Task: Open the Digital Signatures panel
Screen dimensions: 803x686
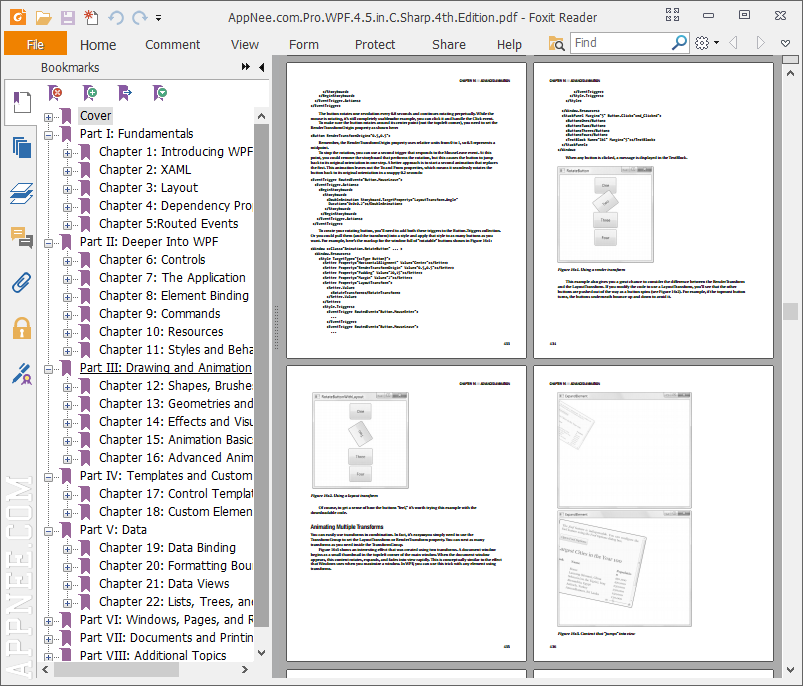Action: pos(22,374)
